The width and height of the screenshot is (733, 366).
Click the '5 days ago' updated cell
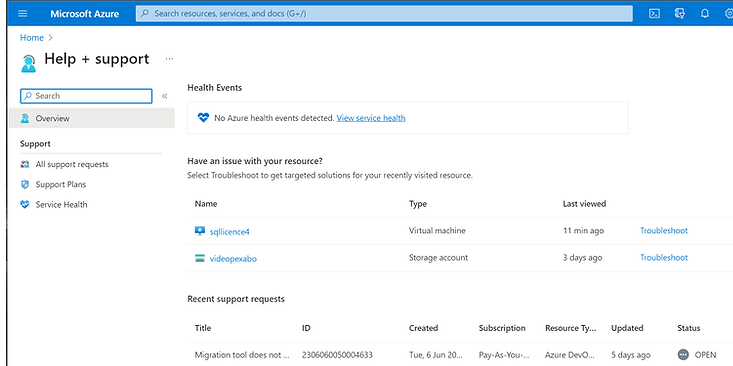click(631, 355)
